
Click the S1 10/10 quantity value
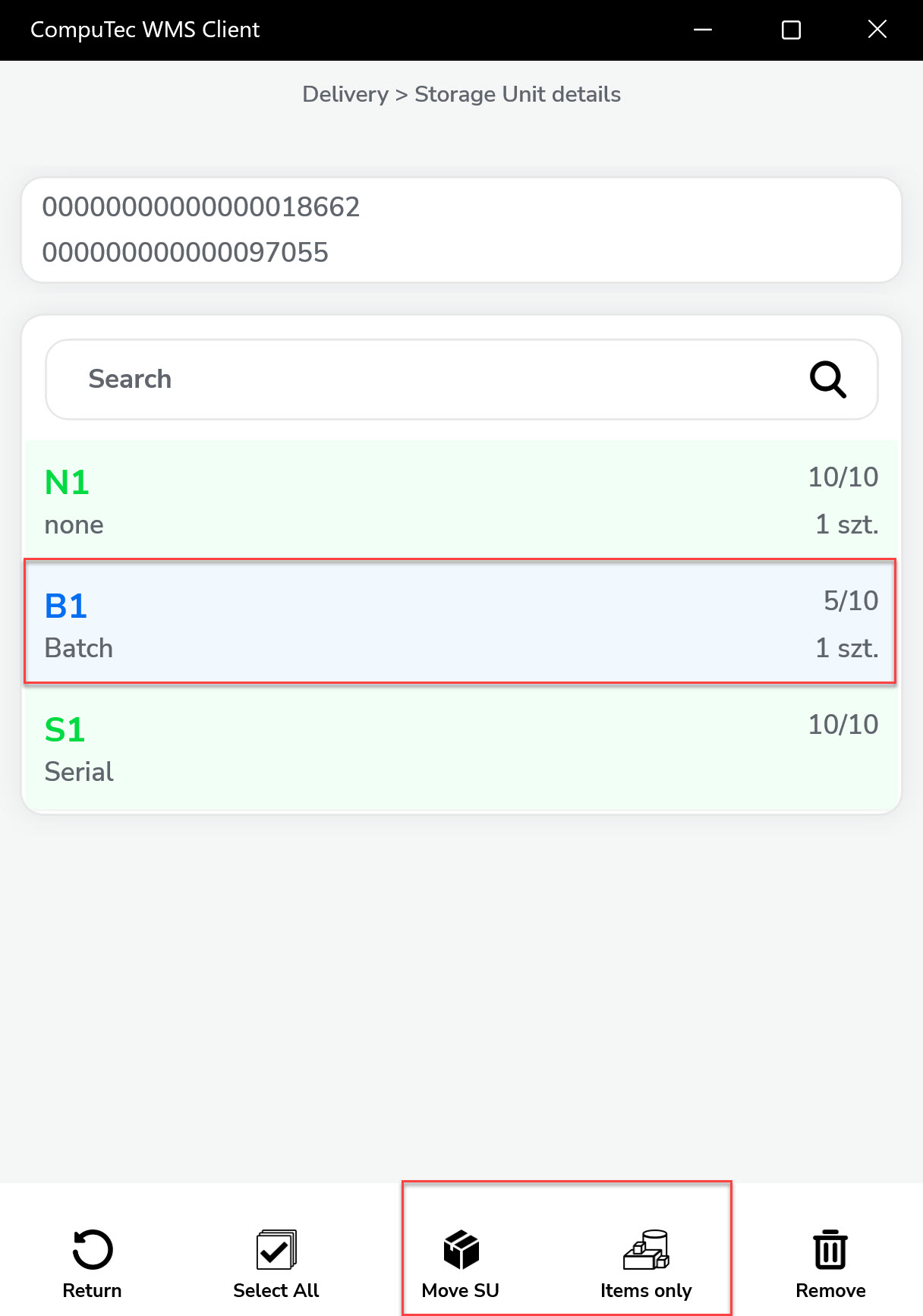click(843, 725)
